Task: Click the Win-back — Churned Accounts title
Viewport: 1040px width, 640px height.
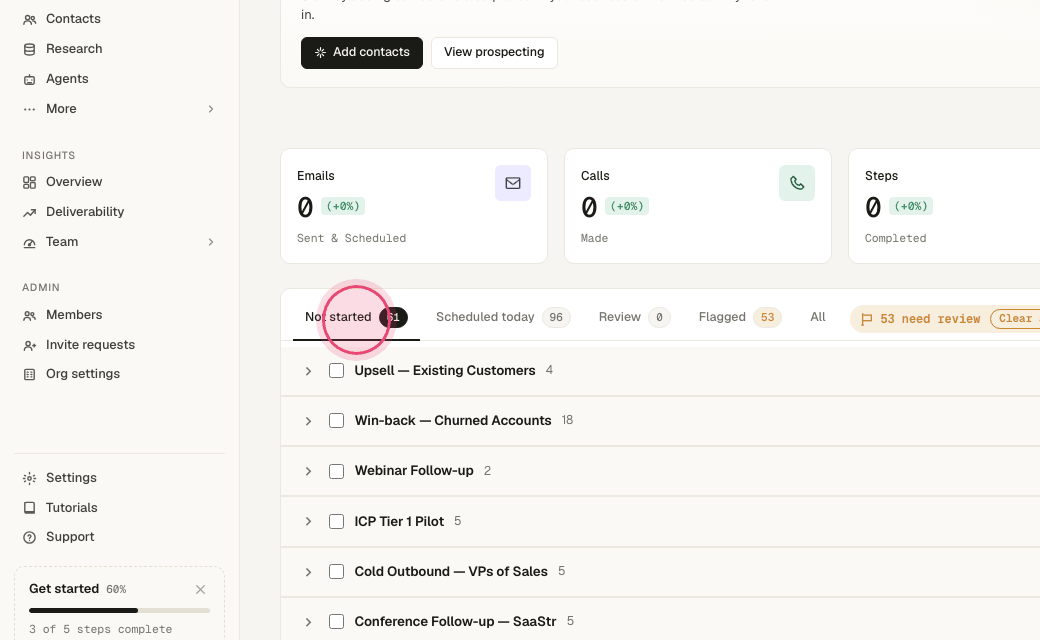Action: (x=453, y=420)
